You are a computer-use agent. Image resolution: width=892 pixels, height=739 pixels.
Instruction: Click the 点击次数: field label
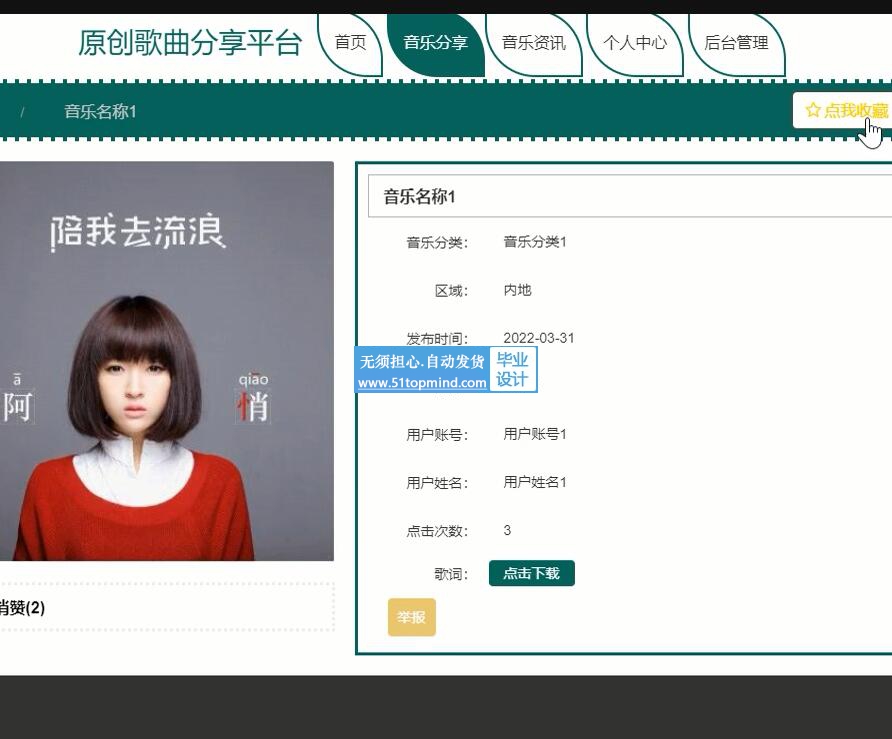(437, 531)
